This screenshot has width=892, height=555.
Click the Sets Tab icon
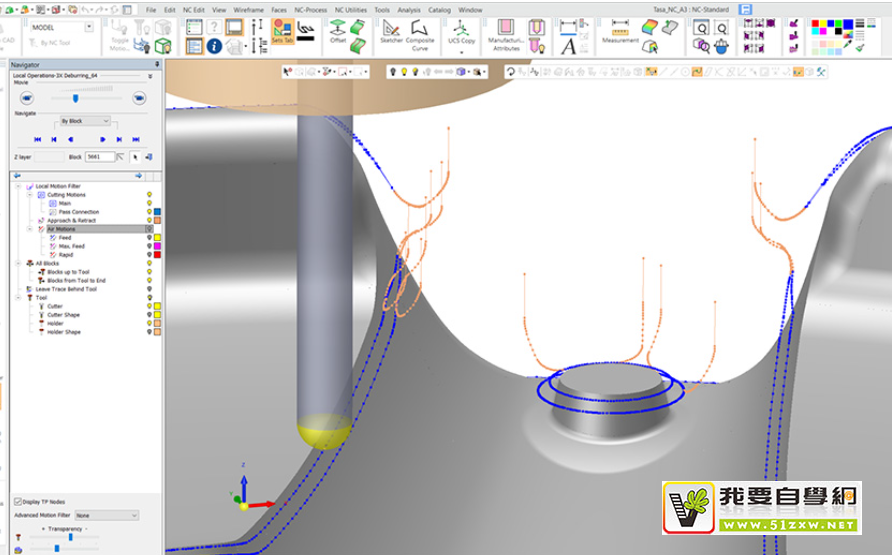pos(282,30)
